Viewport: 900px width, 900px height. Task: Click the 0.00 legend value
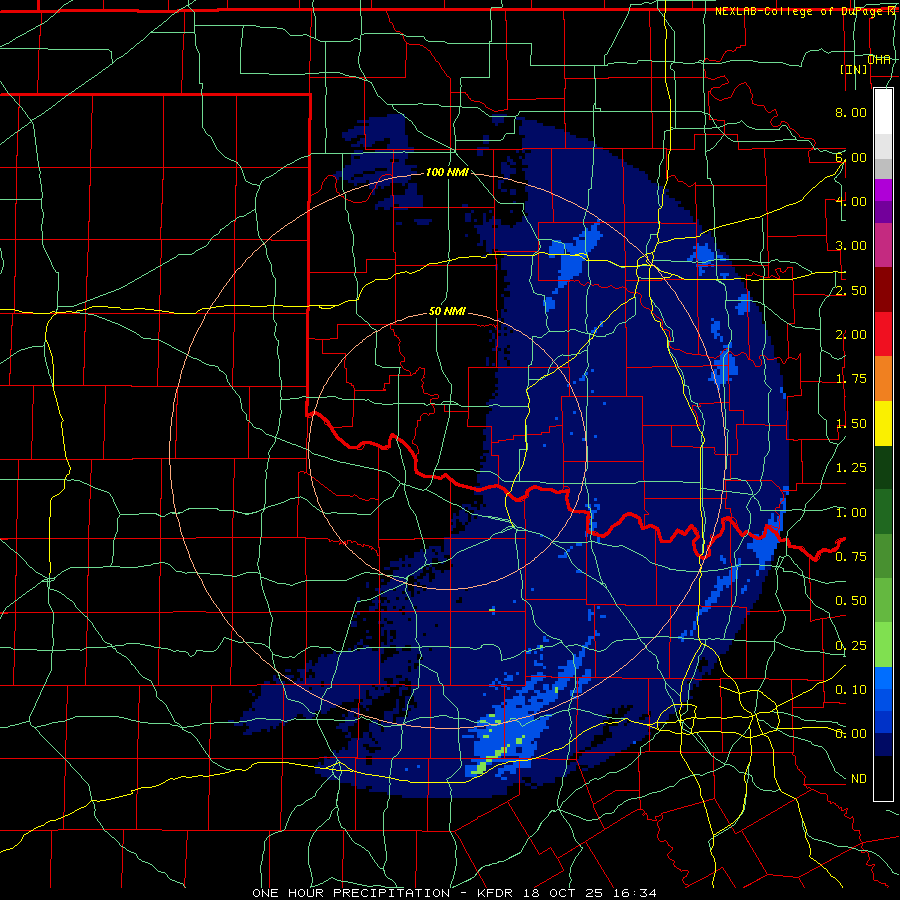click(x=851, y=734)
